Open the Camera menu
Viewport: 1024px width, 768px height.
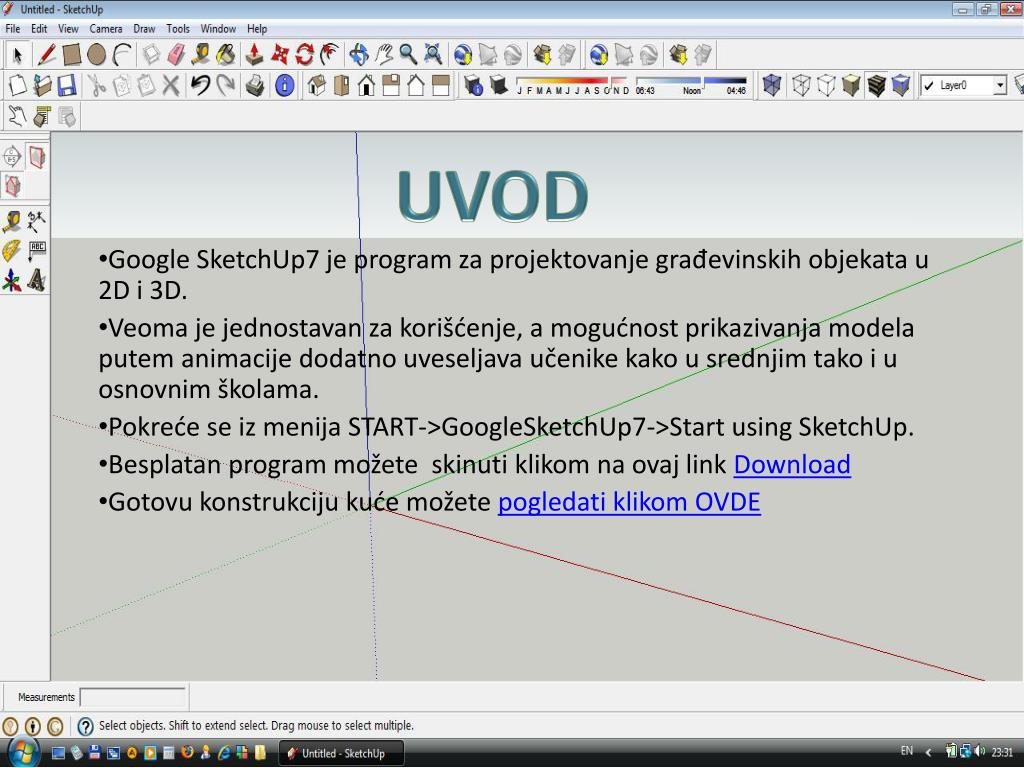pos(106,29)
